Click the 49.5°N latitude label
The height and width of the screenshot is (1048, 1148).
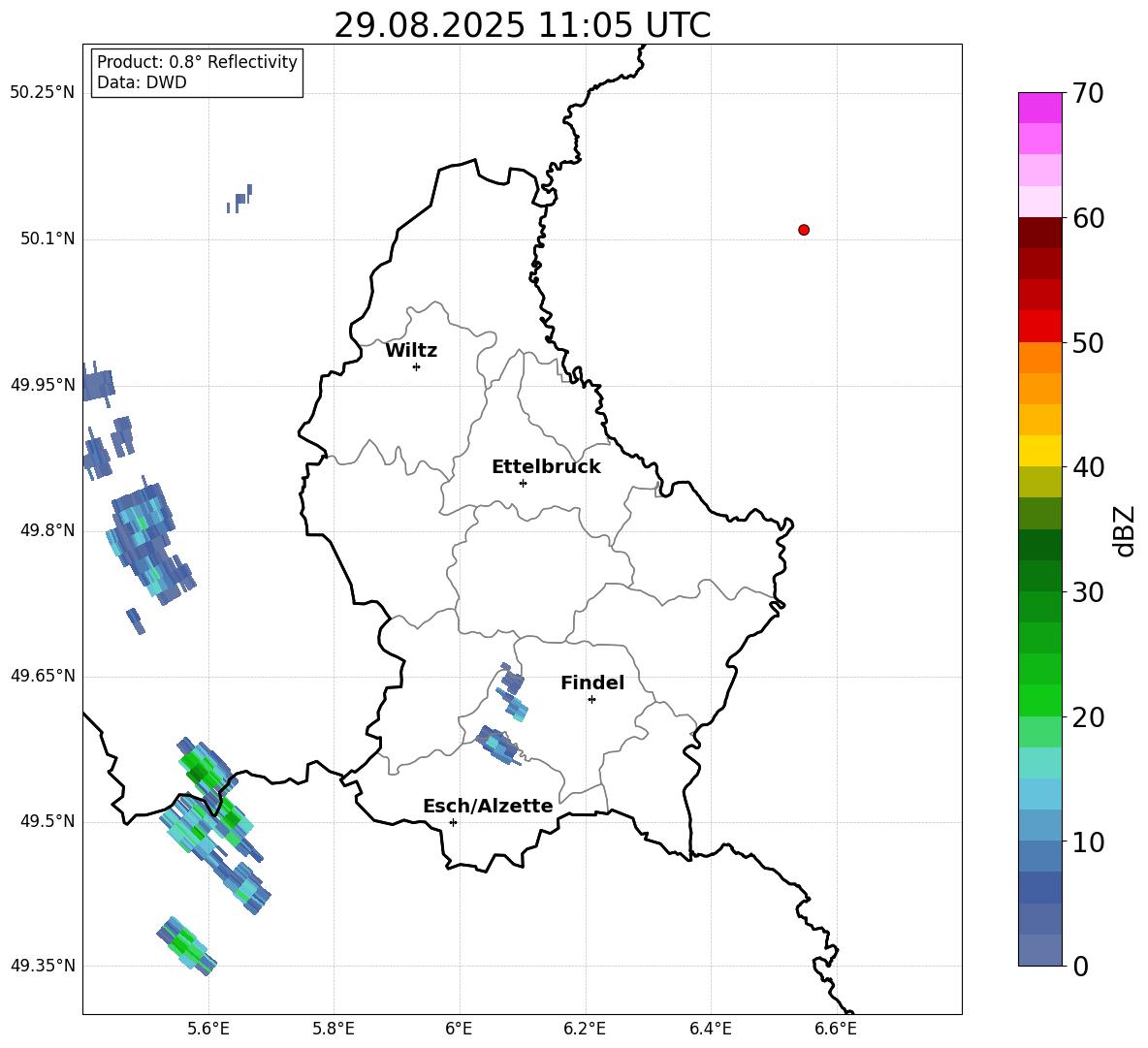coord(48,821)
